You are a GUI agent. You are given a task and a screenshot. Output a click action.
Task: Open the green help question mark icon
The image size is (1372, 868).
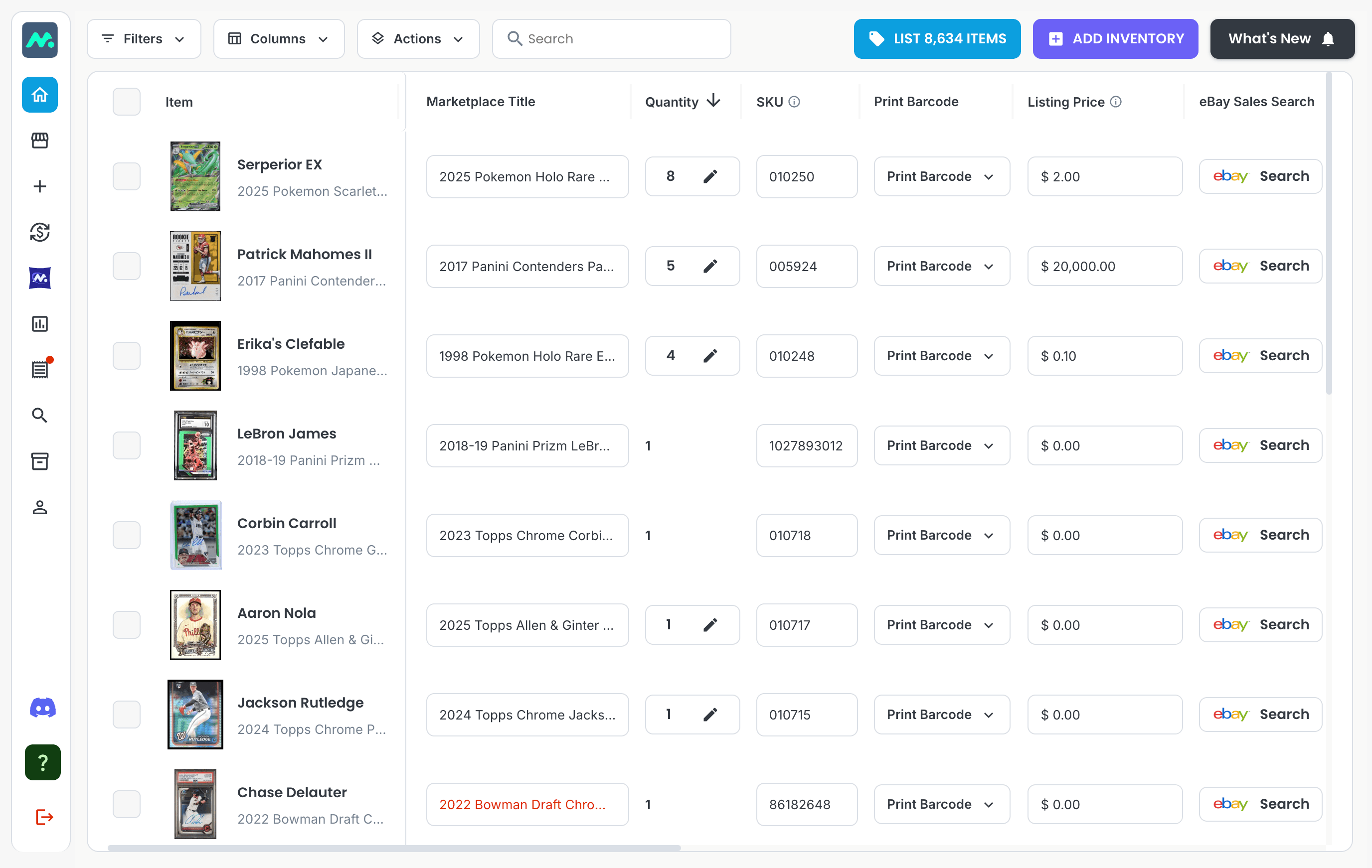coord(43,762)
